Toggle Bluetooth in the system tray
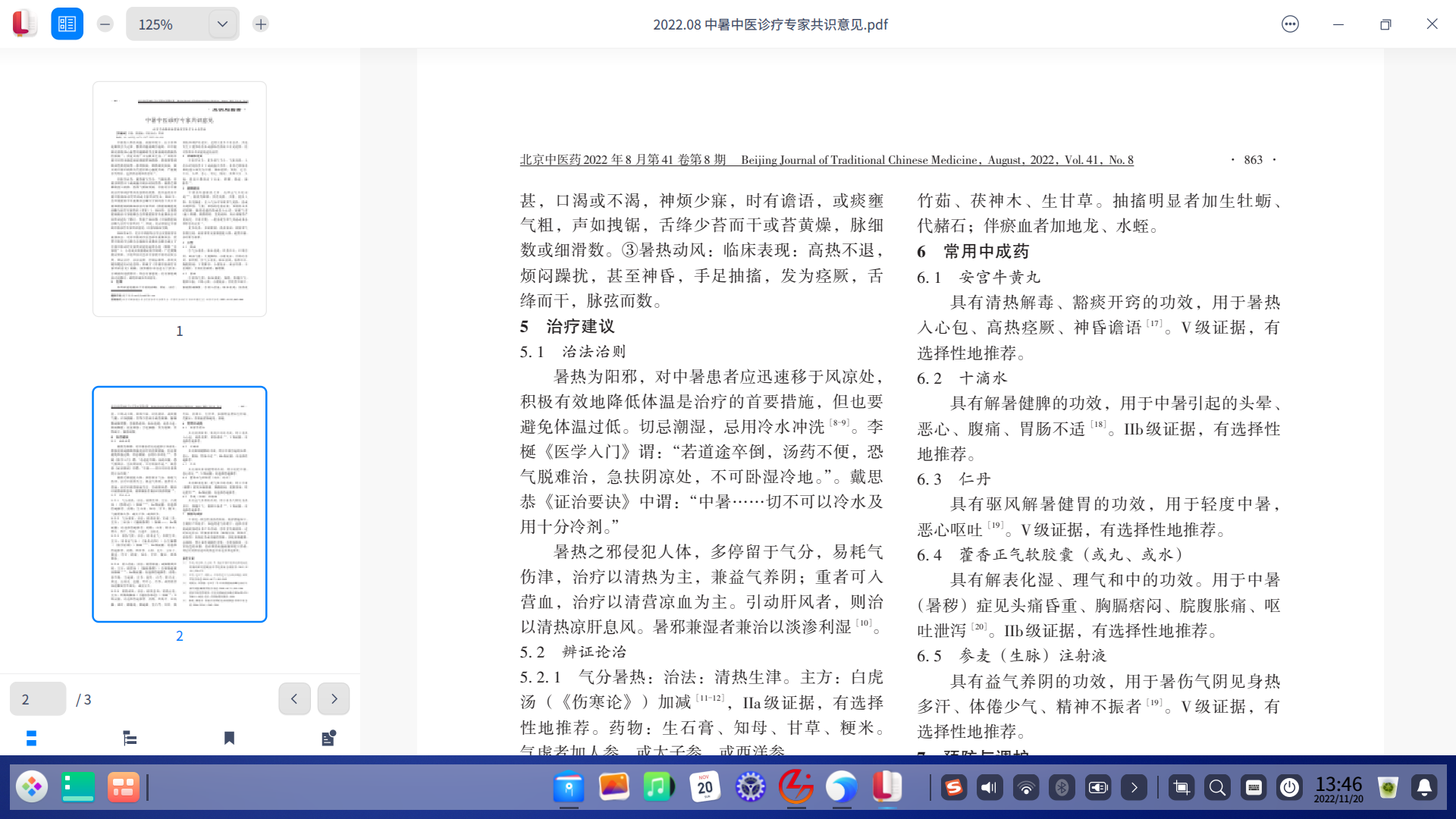Image resolution: width=1456 pixels, height=819 pixels. [1062, 787]
